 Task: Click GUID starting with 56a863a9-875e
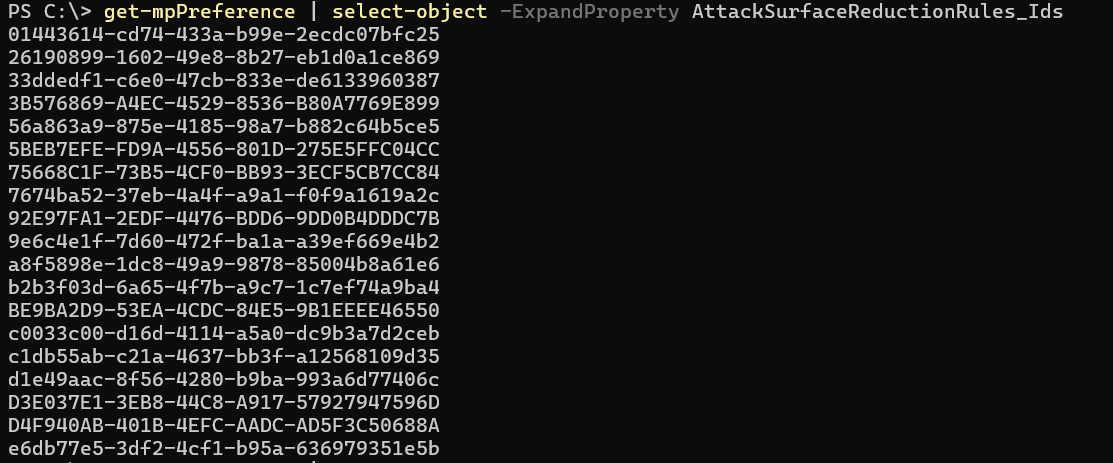pos(224,126)
